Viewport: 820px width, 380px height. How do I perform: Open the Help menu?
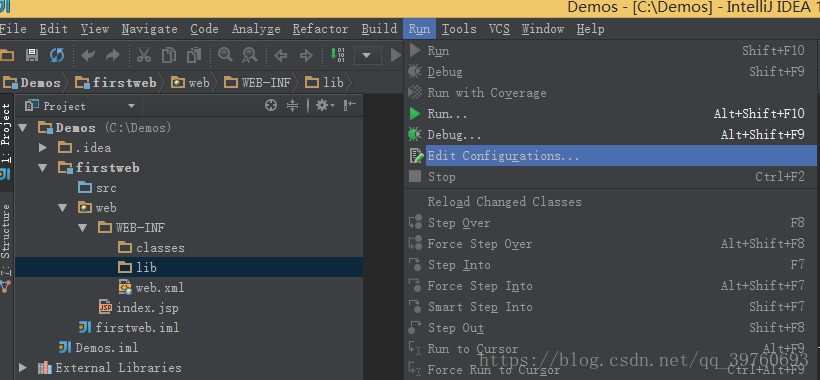[x=590, y=29]
